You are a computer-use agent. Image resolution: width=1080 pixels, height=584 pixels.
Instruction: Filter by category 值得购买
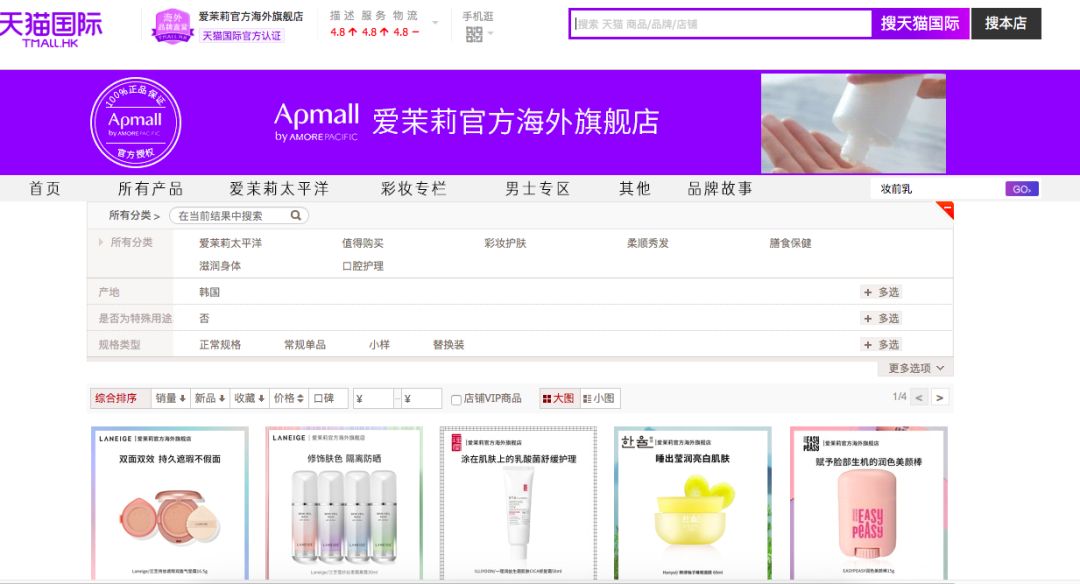click(363, 243)
